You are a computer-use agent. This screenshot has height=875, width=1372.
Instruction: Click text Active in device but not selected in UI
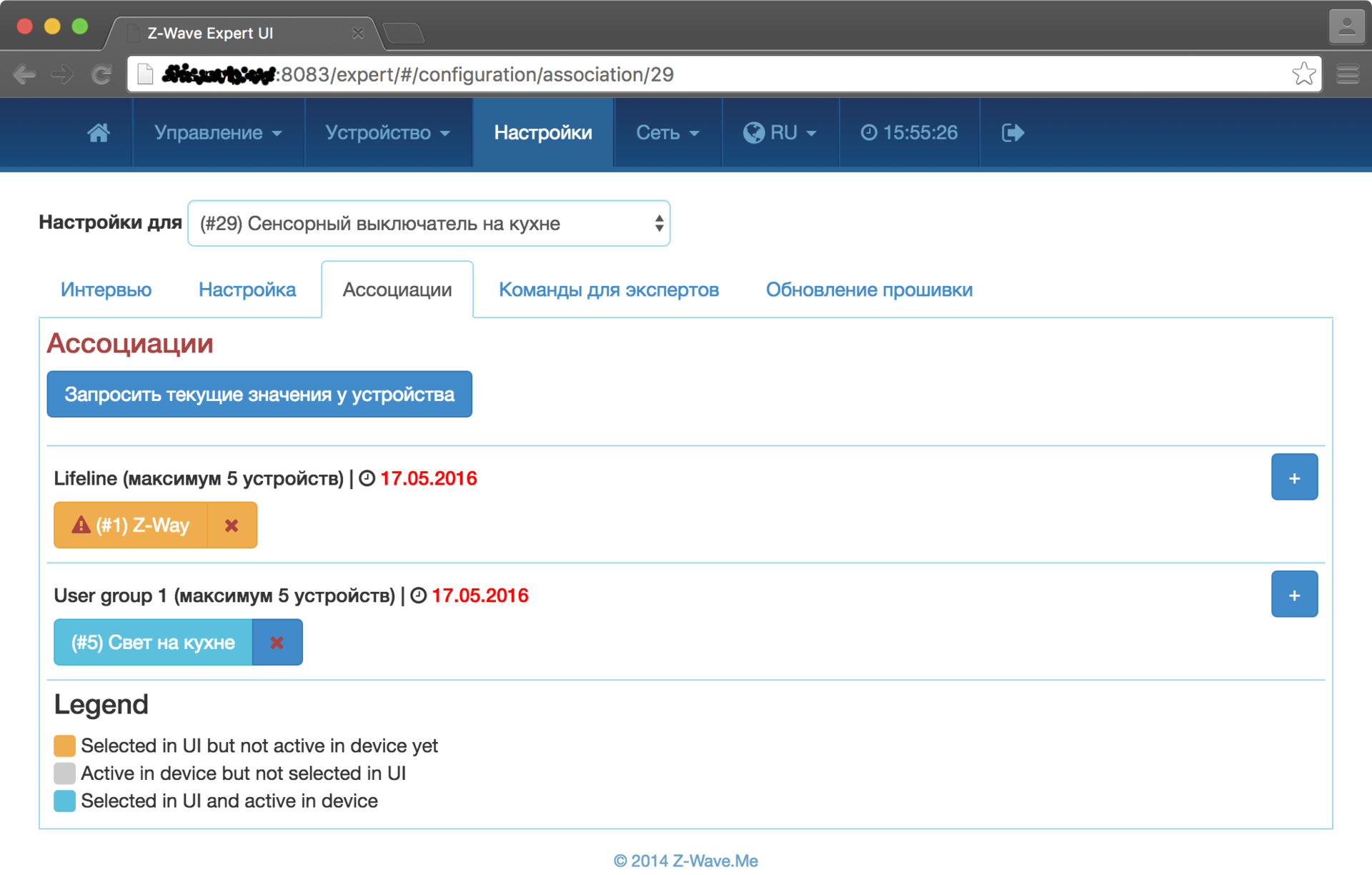pyautogui.click(x=244, y=773)
